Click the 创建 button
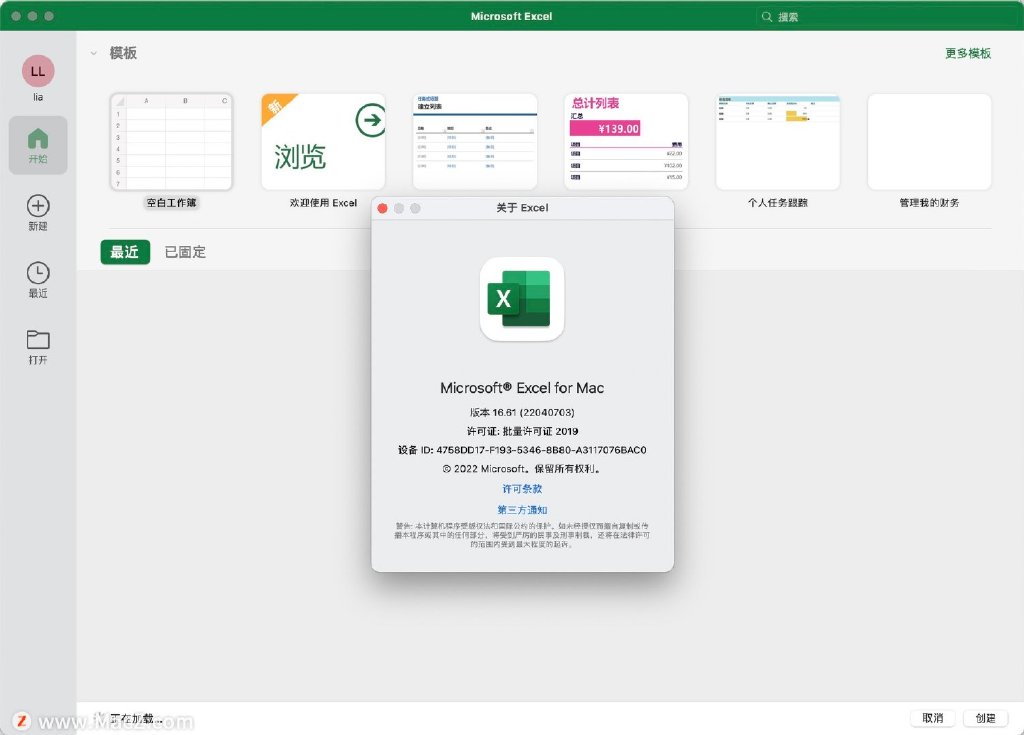This screenshot has height=735, width=1024. tap(985, 718)
